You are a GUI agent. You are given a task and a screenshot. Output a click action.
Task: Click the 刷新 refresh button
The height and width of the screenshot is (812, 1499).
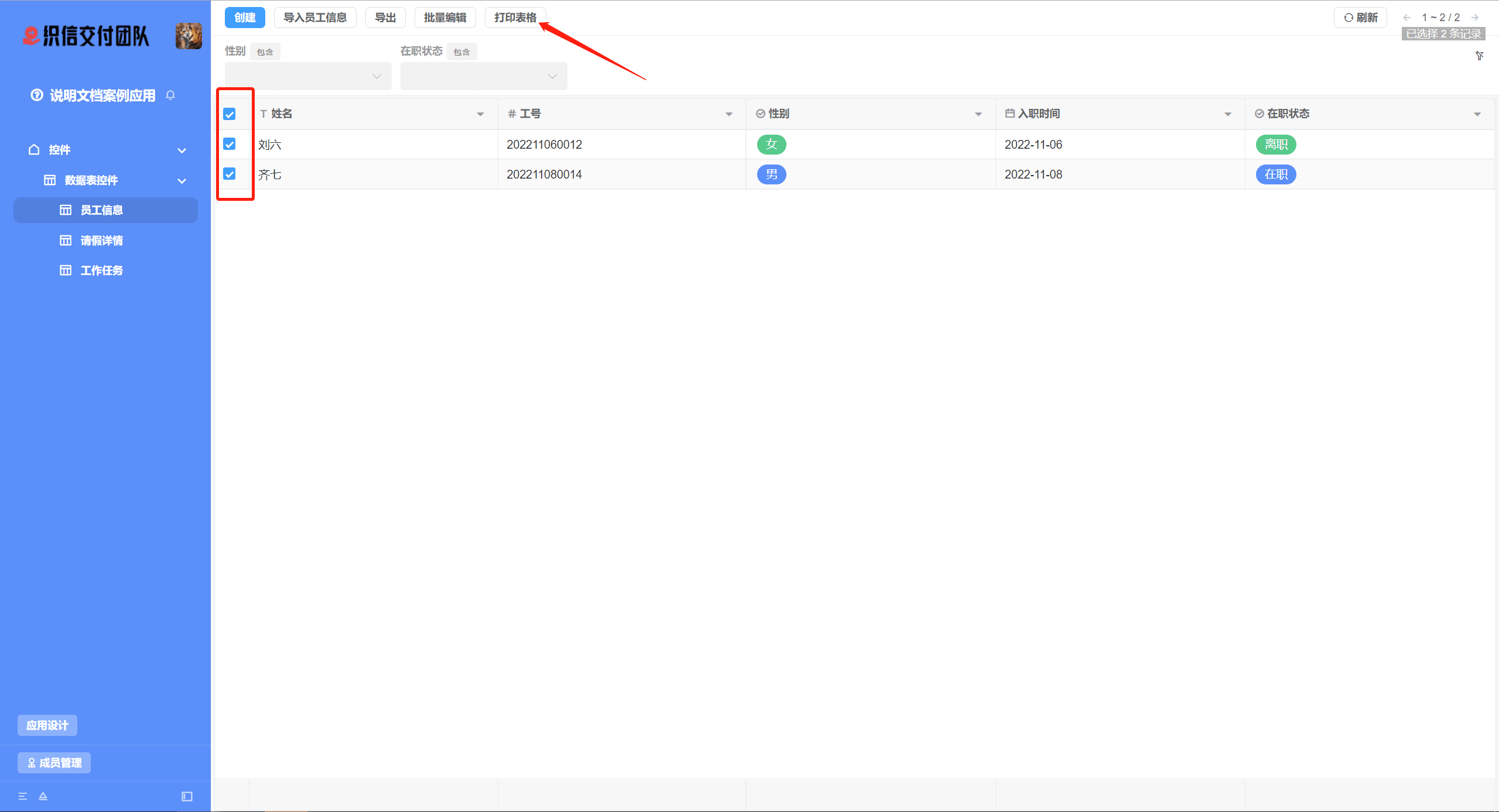pos(1360,18)
